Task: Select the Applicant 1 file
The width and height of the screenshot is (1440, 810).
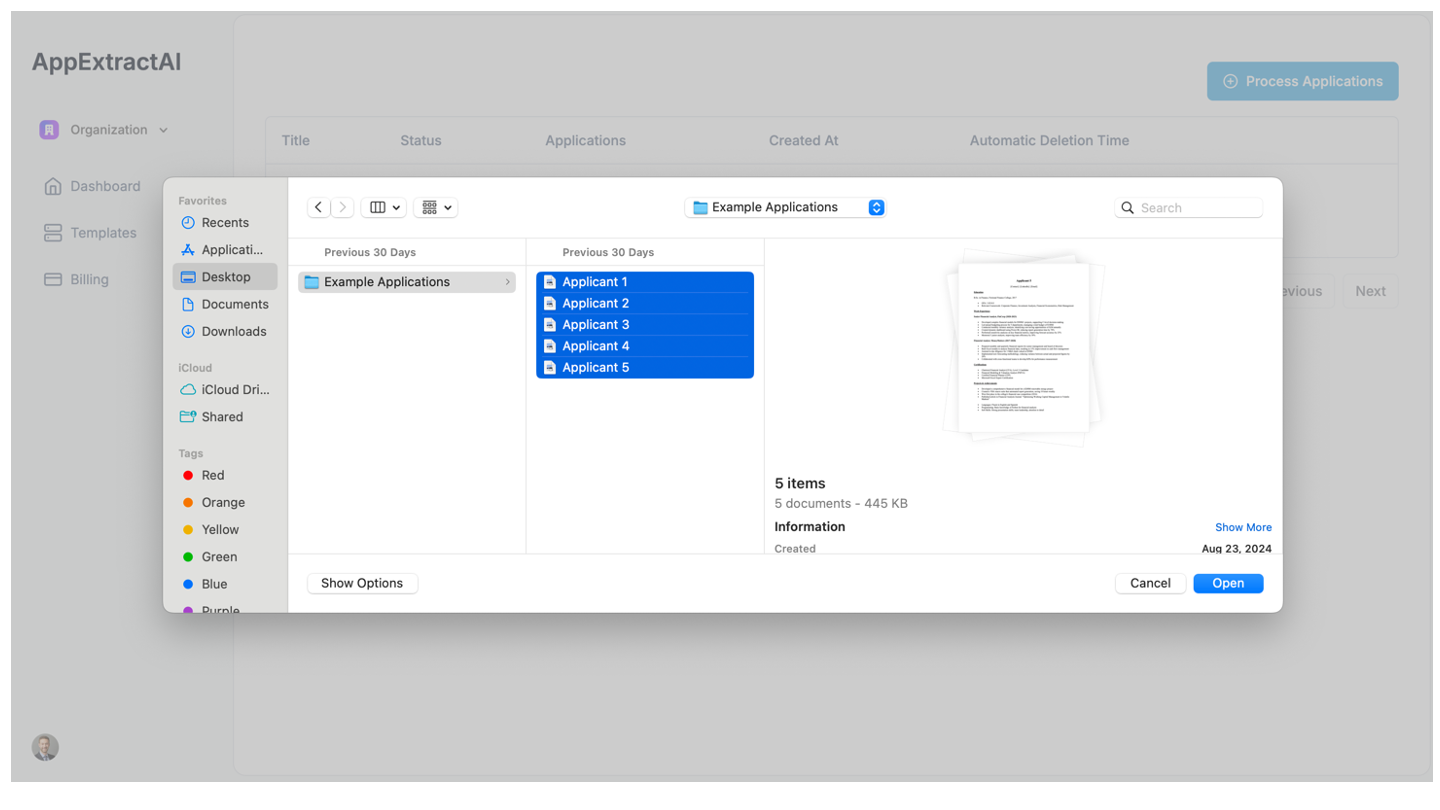Action: 645,282
